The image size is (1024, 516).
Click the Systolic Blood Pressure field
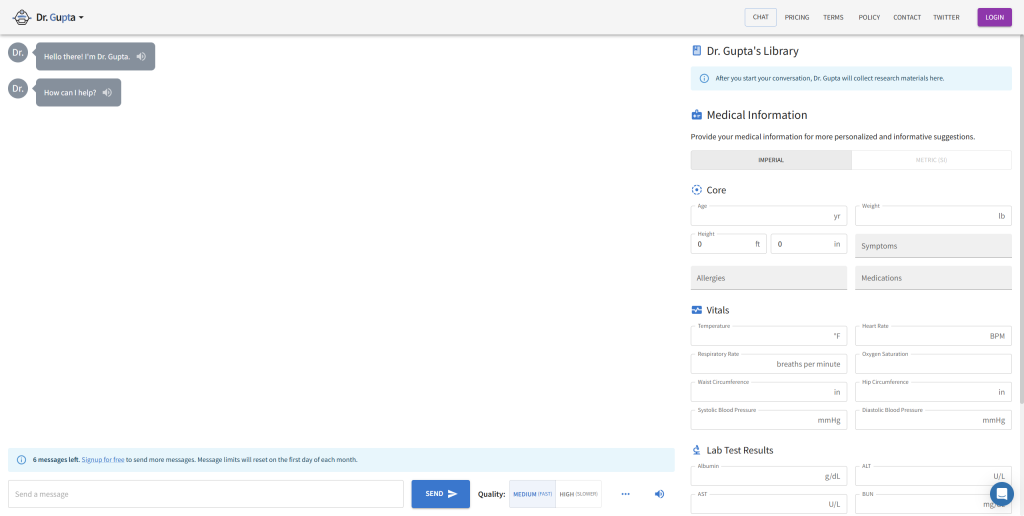(x=769, y=420)
